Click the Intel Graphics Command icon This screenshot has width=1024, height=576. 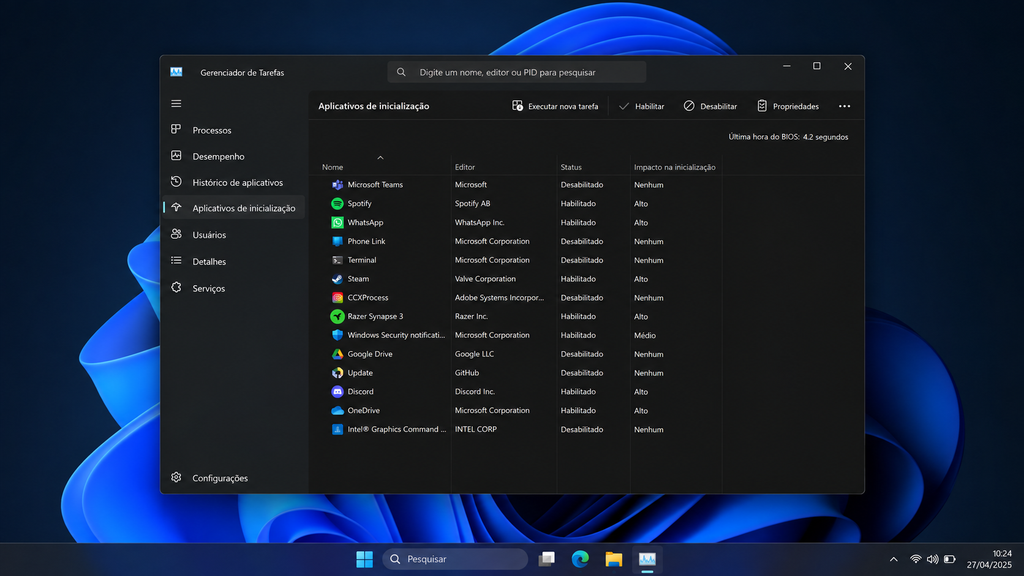(x=337, y=429)
